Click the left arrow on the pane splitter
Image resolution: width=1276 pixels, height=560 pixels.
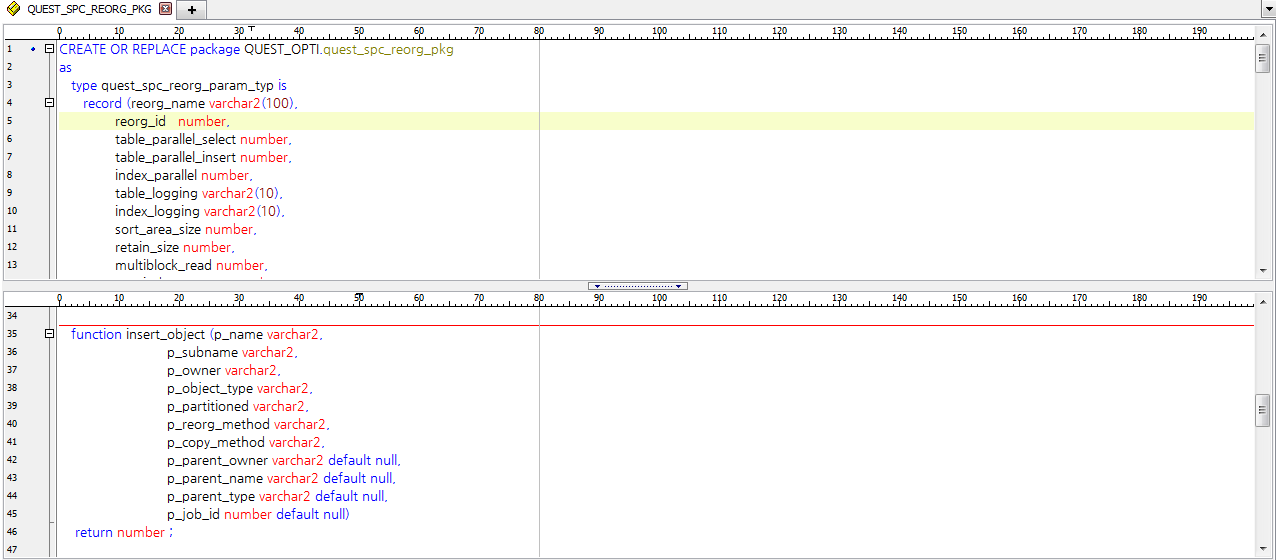597,286
